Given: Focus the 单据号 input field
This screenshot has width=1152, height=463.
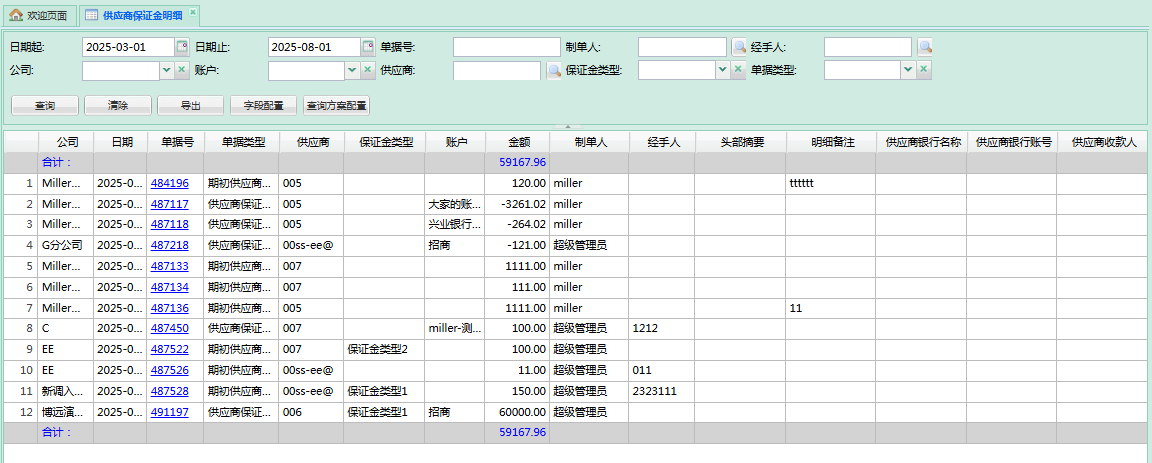Looking at the screenshot, I should (506, 47).
